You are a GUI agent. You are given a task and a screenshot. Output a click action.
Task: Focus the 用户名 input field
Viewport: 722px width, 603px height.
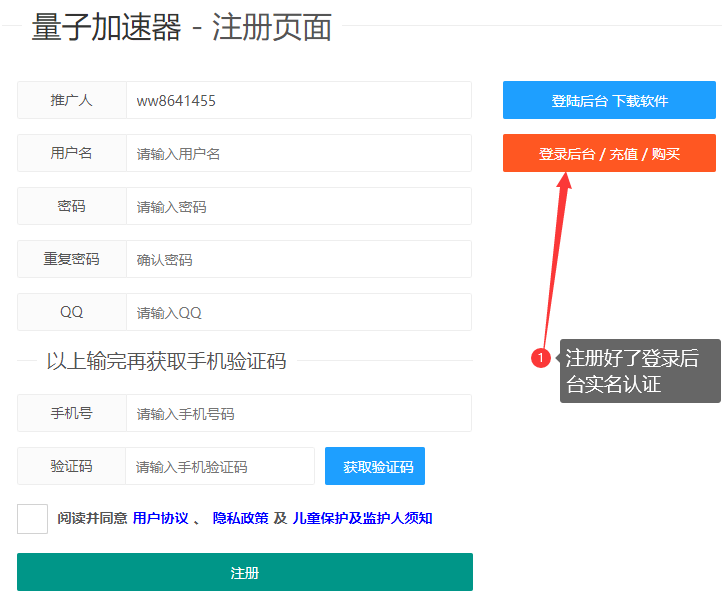(299, 153)
